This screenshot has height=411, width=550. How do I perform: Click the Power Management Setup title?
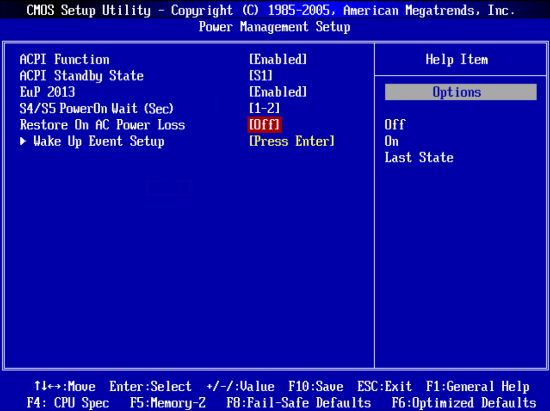(275, 27)
